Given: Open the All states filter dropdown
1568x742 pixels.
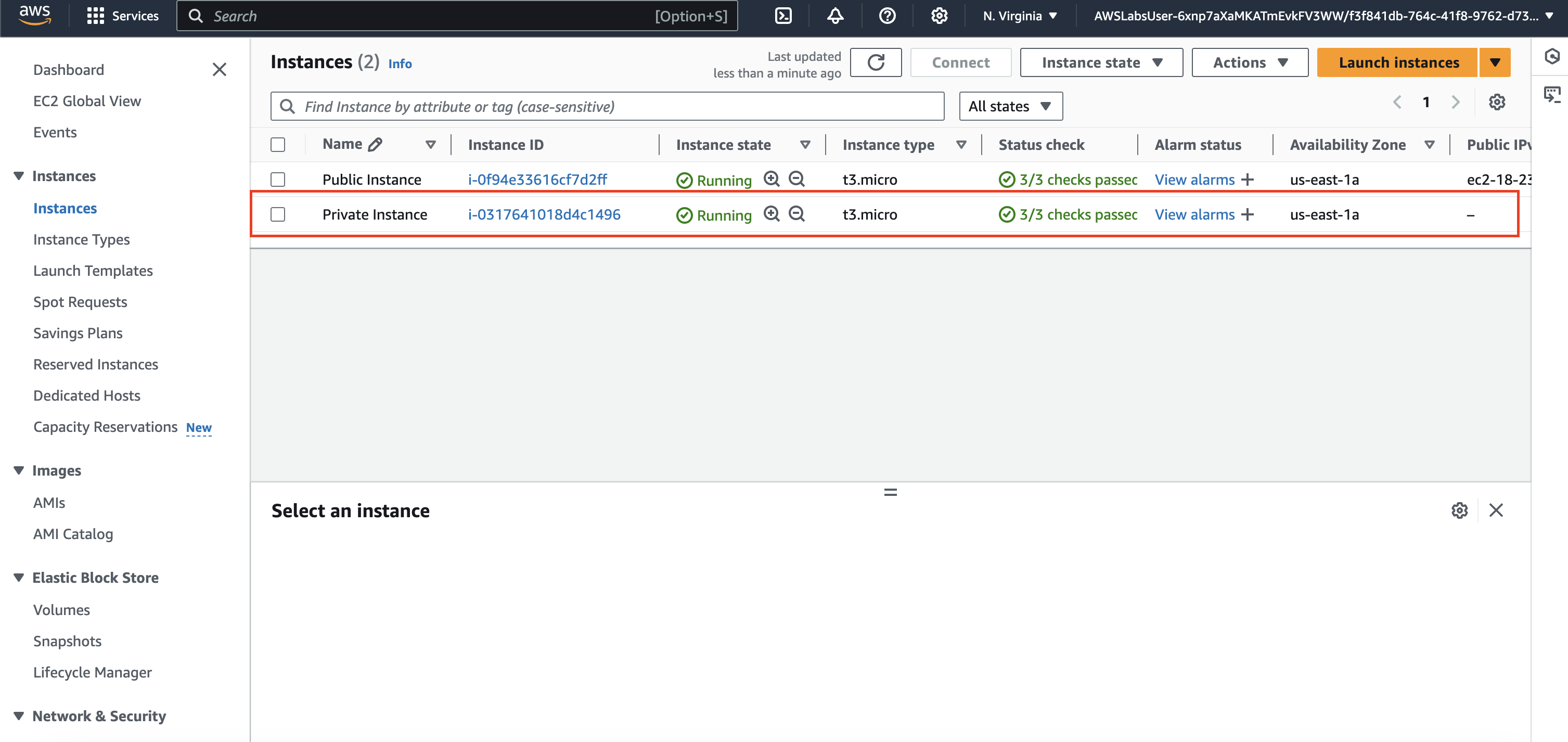Looking at the screenshot, I should [1010, 107].
